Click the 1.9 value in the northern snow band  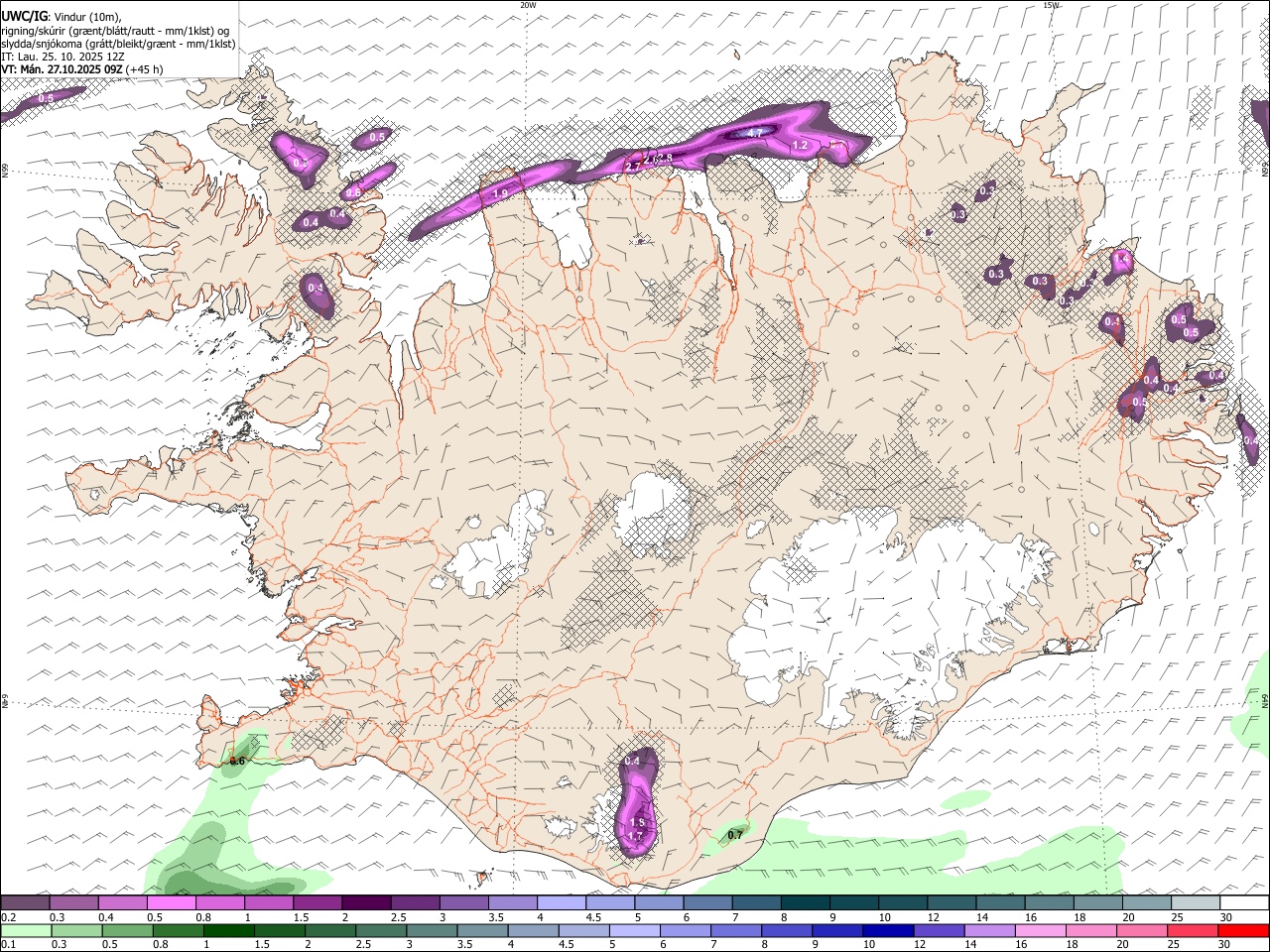point(500,193)
